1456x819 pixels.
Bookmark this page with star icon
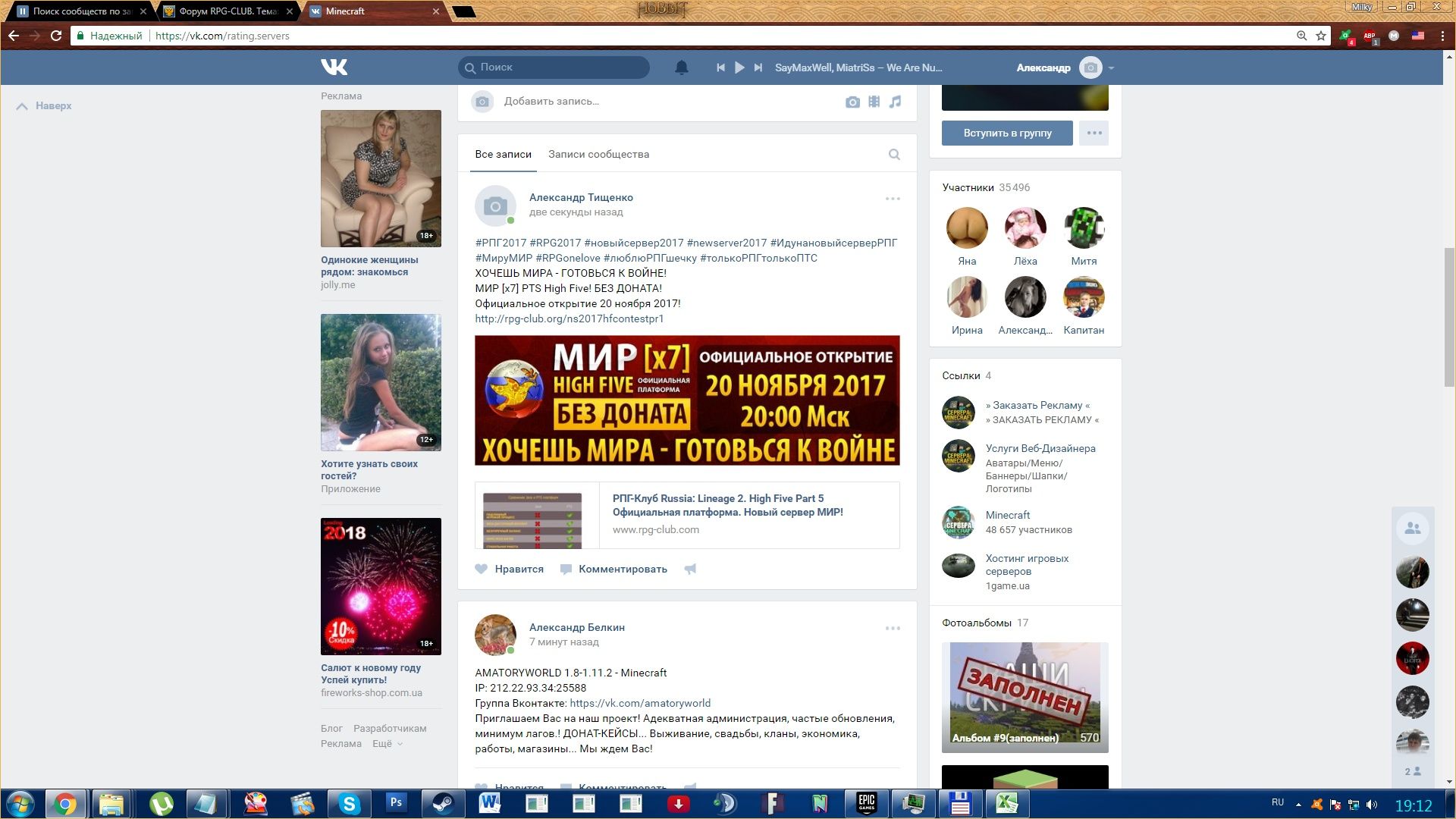pyautogui.click(x=1321, y=36)
